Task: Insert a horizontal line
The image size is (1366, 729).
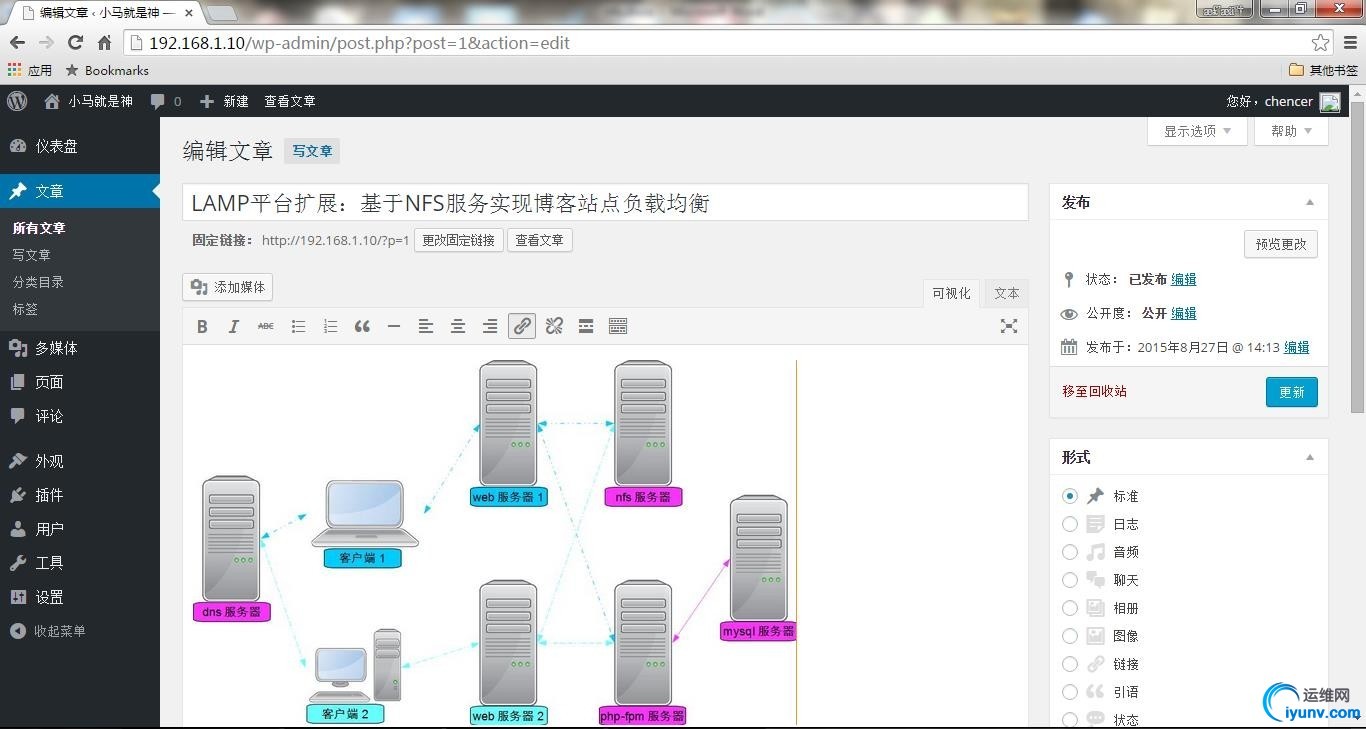Action: pyautogui.click(x=394, y=326)
